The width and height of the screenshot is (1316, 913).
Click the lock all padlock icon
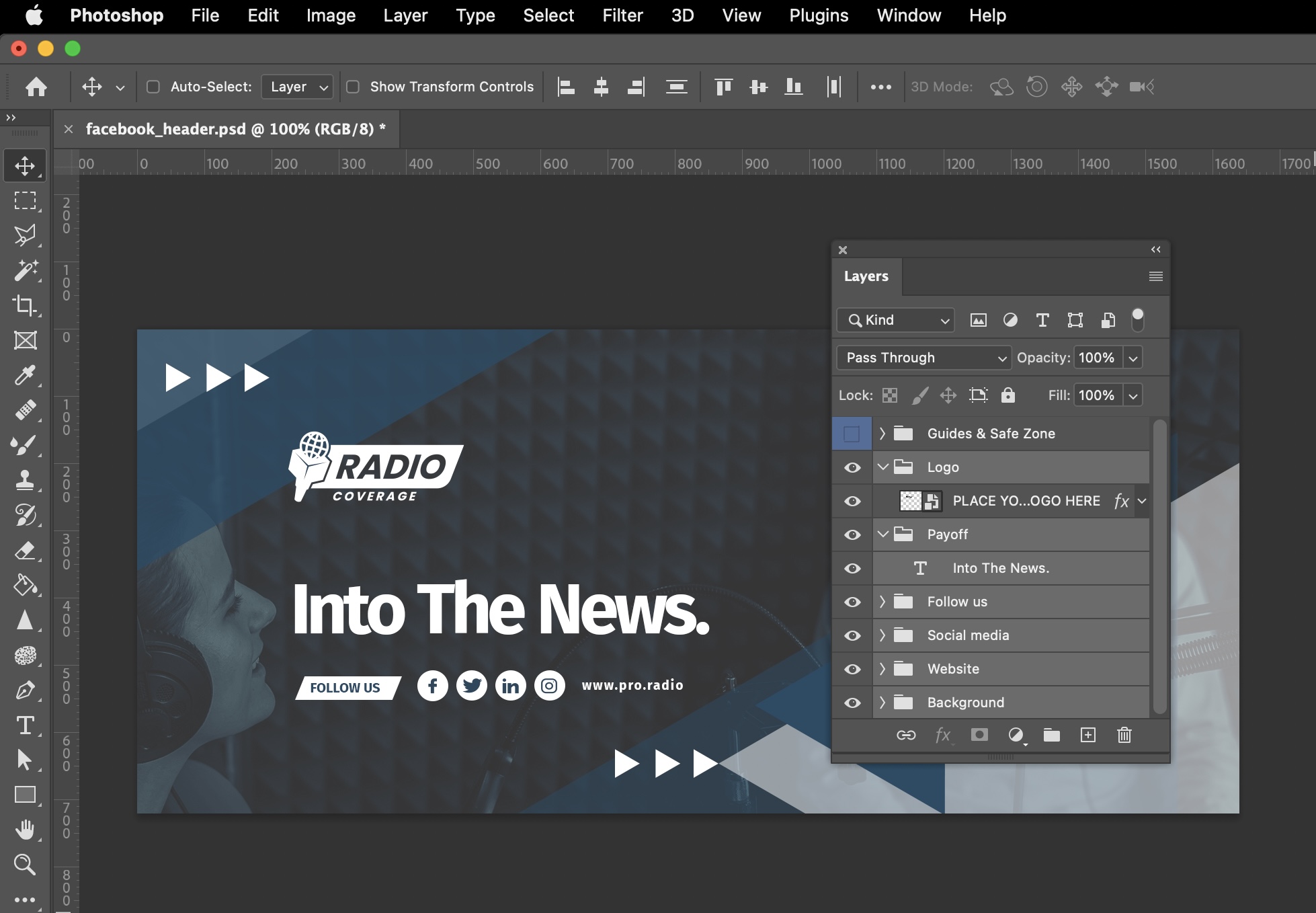coord(1007,395)
